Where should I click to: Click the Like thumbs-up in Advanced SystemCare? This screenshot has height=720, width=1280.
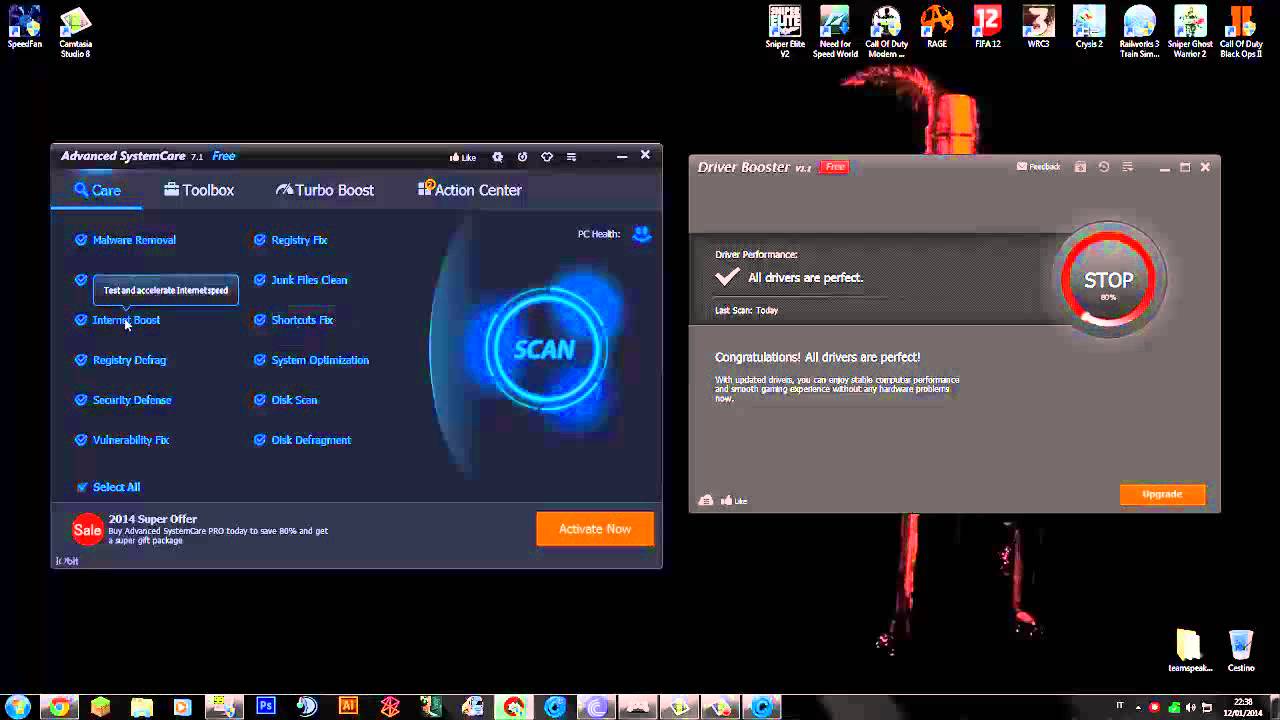(462, 157)
